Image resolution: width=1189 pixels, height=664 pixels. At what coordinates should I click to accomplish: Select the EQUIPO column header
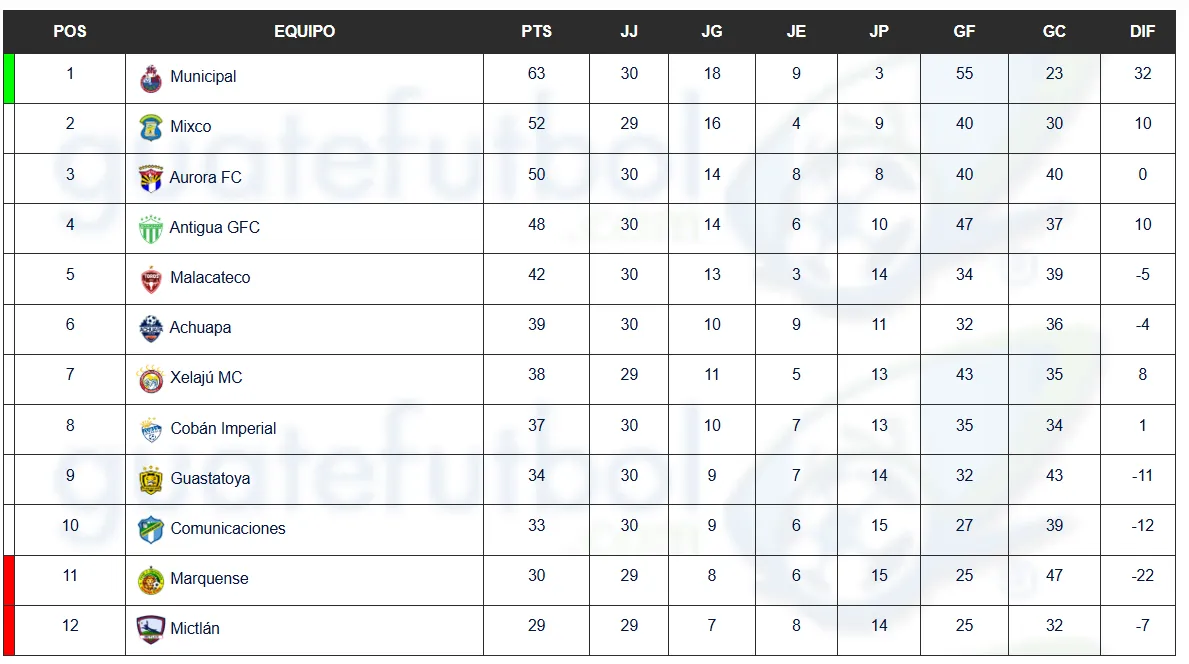pyautogui.click(x=304, y=31)
